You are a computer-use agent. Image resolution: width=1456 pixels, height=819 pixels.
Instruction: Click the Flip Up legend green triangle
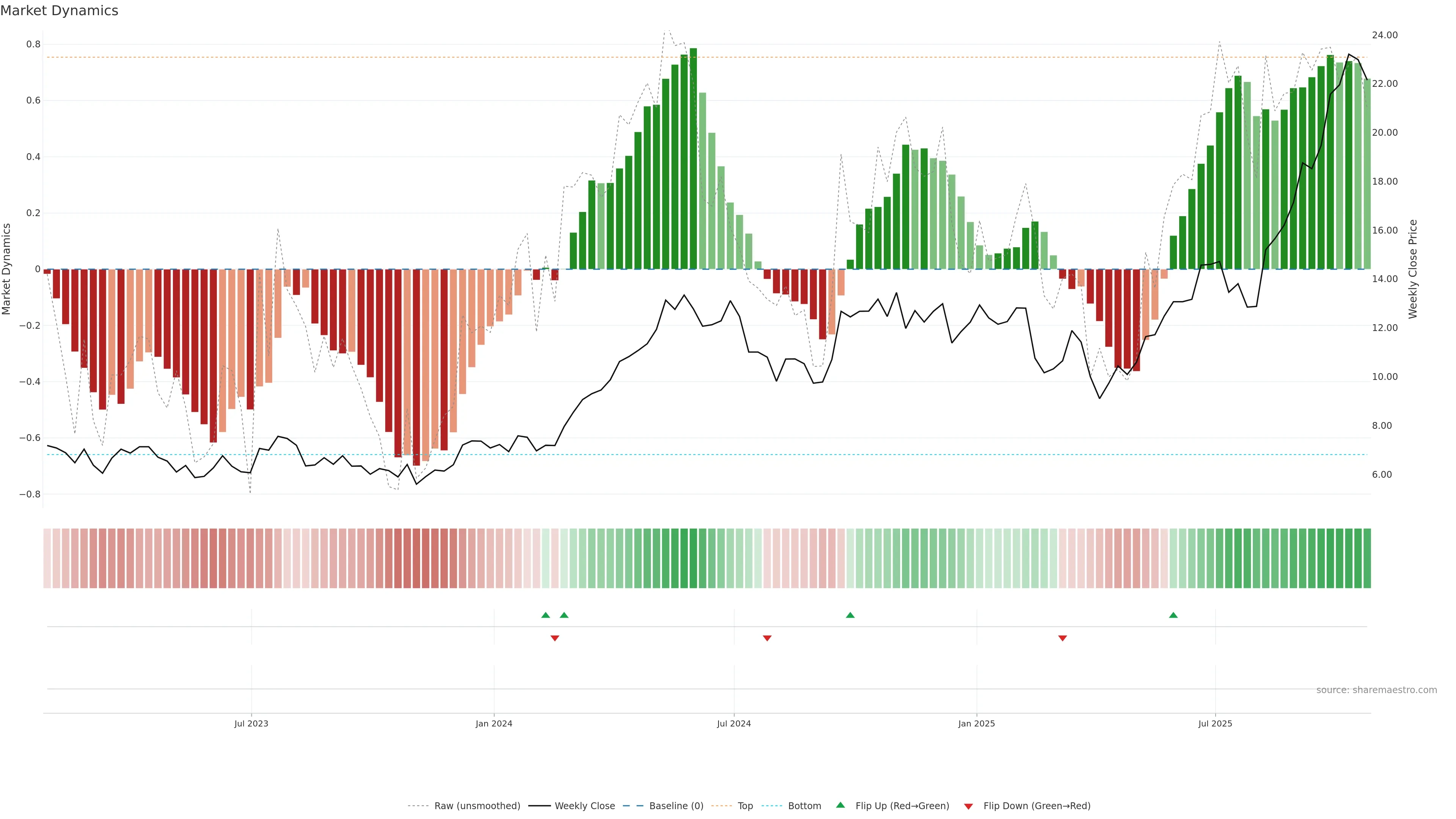[x=841, y=805]
